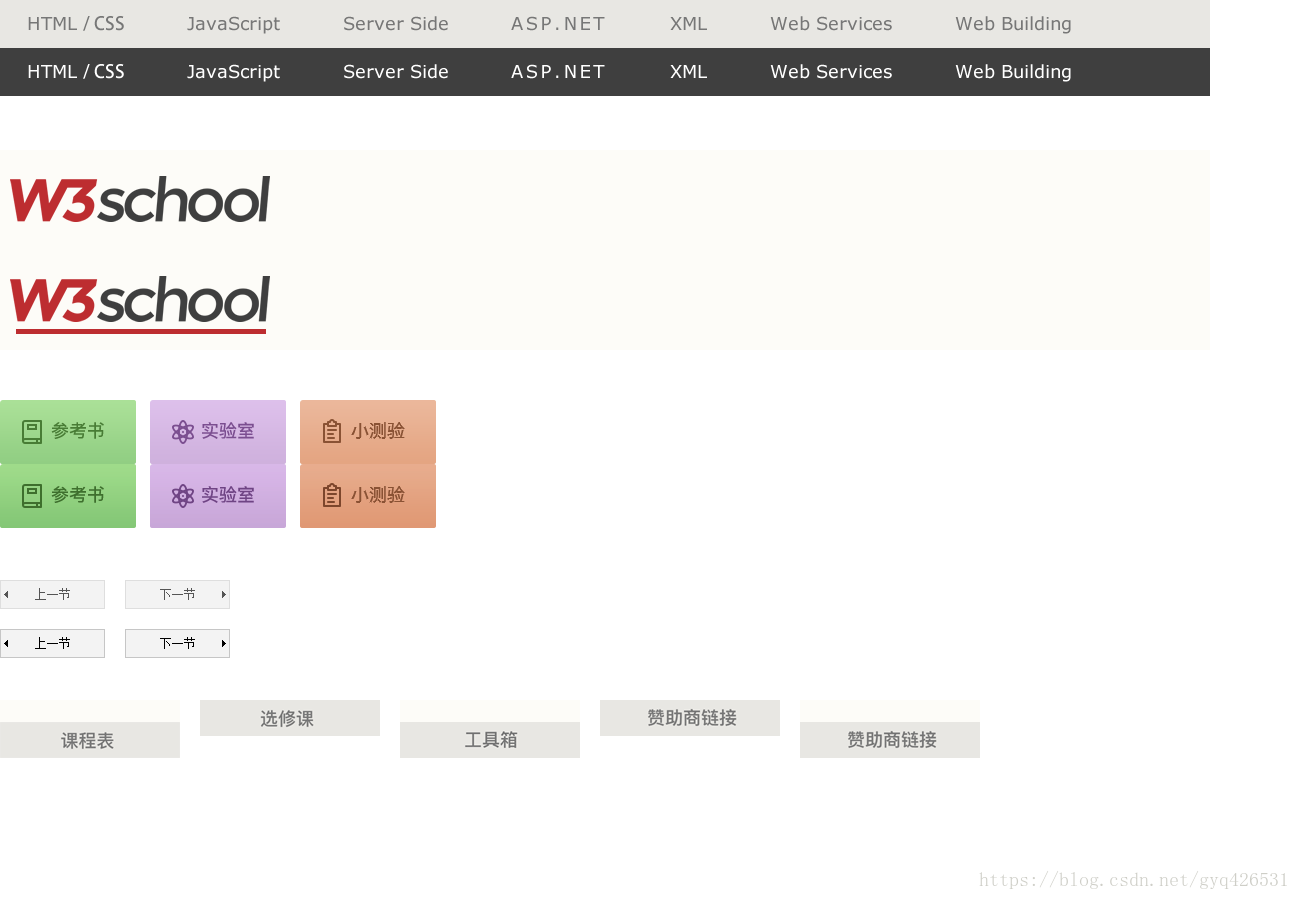Select JavaScript in the light gray bar
1300x900 pixels.
[x=233, y=24]
